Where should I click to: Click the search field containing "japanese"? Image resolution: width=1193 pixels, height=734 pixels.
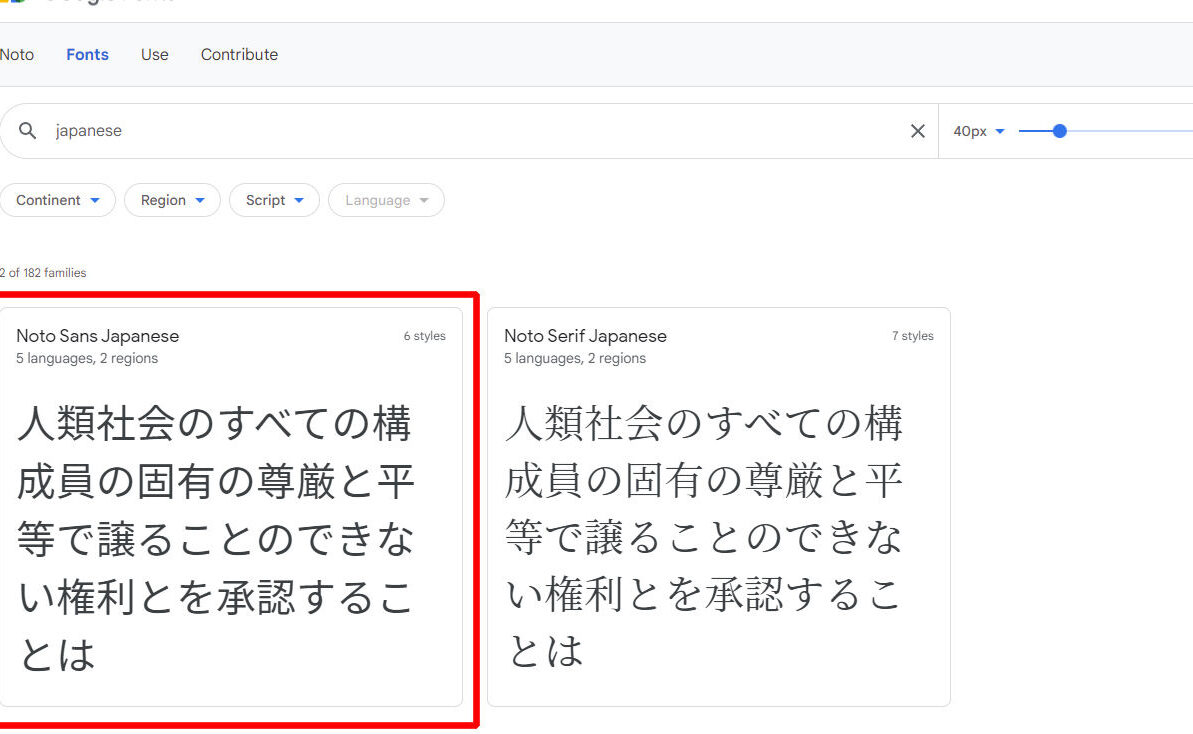tap(470, 131)
